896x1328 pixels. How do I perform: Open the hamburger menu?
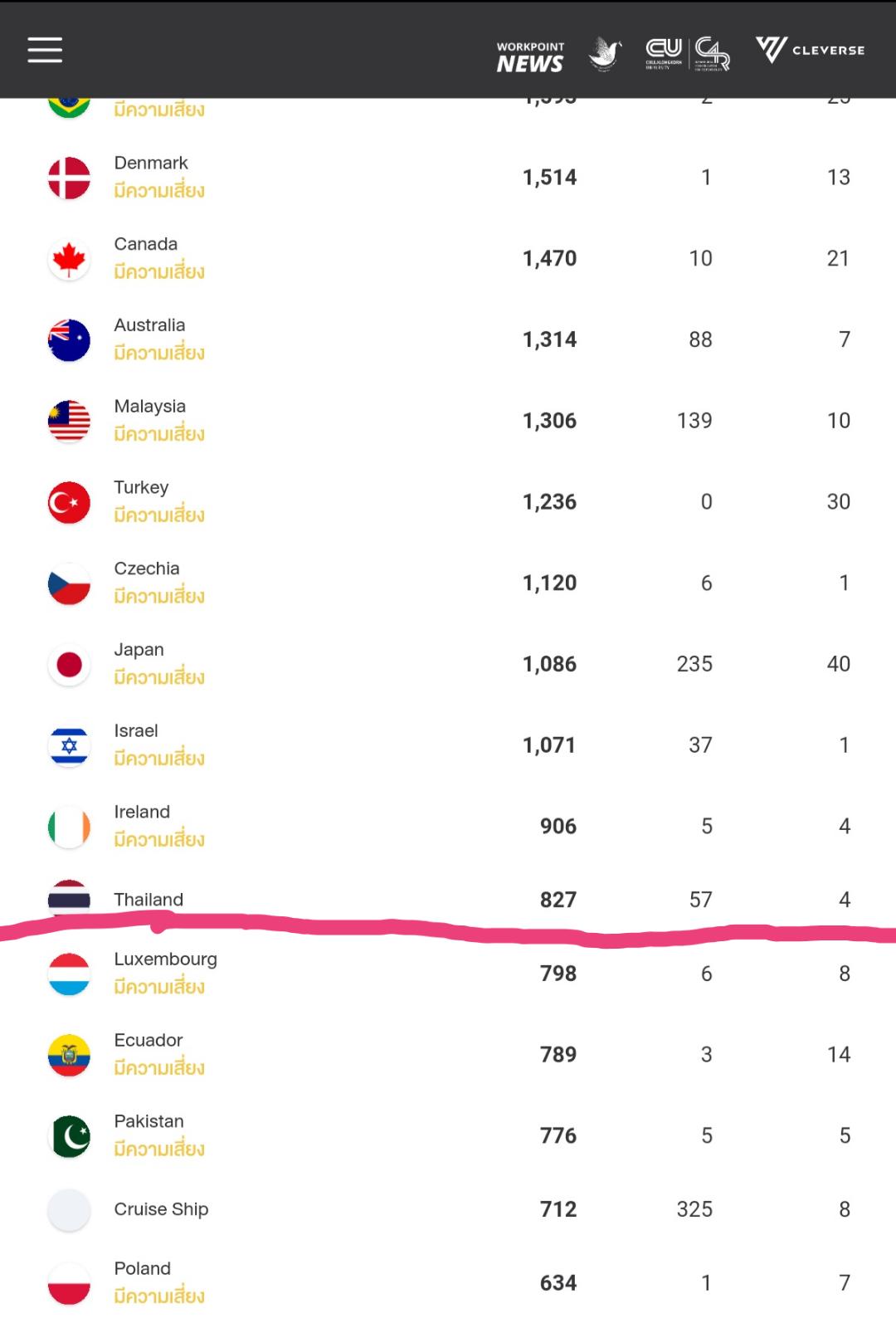pyautogui.click(x=45, y=50)
